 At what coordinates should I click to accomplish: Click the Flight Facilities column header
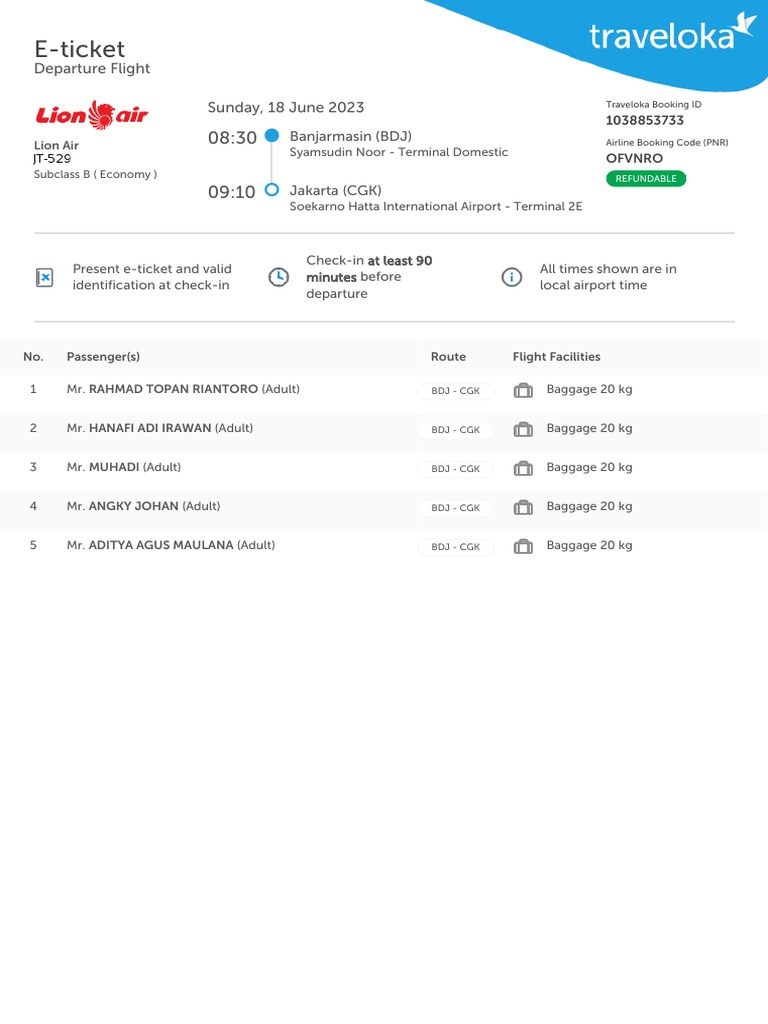tap(556, 357)
